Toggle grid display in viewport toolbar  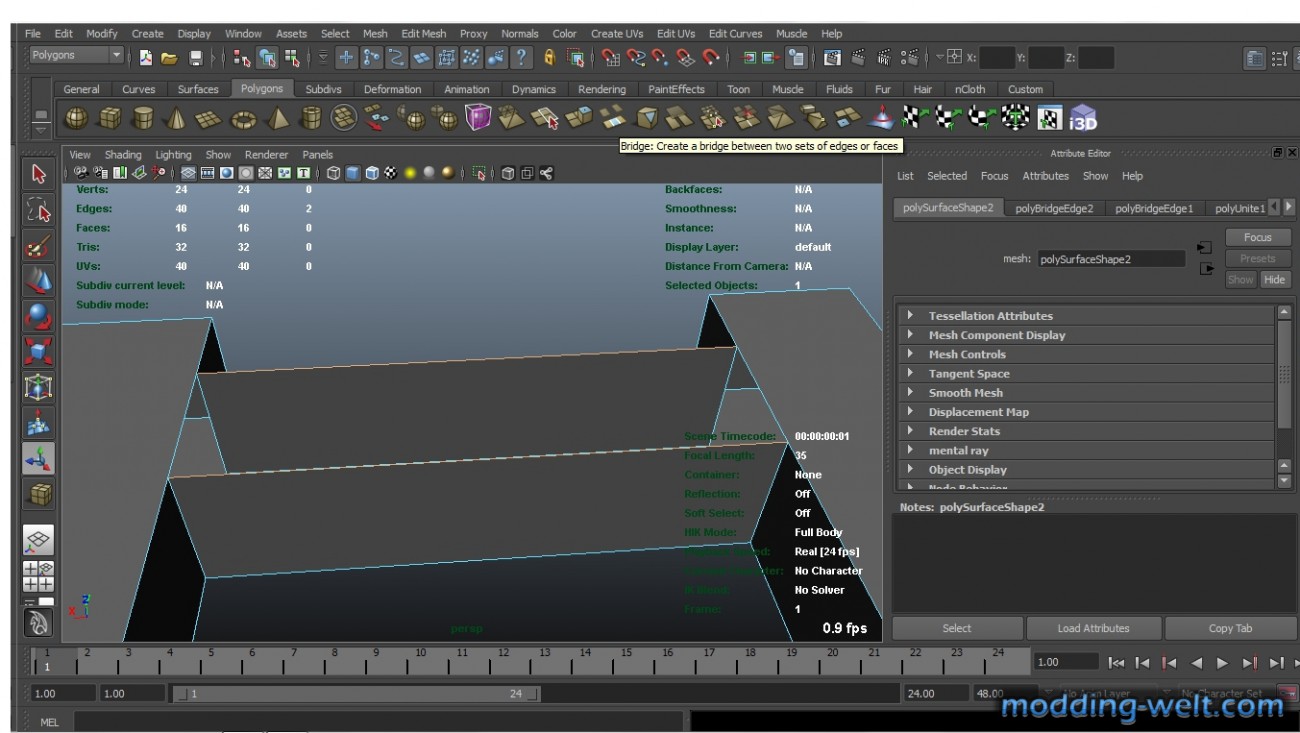click(x=188, y=173)
